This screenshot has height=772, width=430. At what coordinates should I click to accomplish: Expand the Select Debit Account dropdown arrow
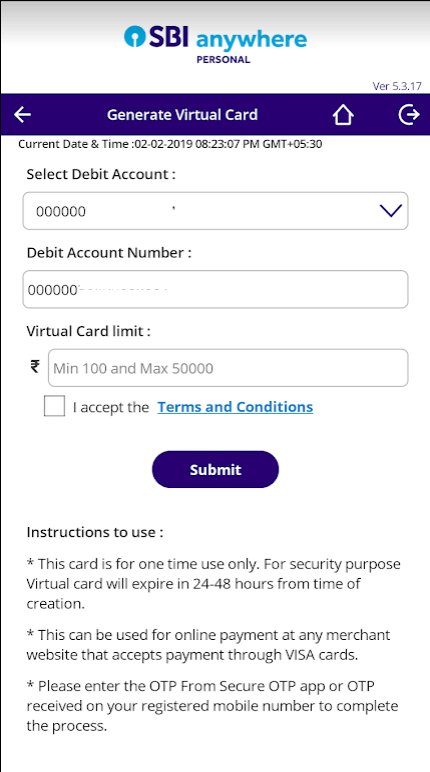(x=391, y=211)
